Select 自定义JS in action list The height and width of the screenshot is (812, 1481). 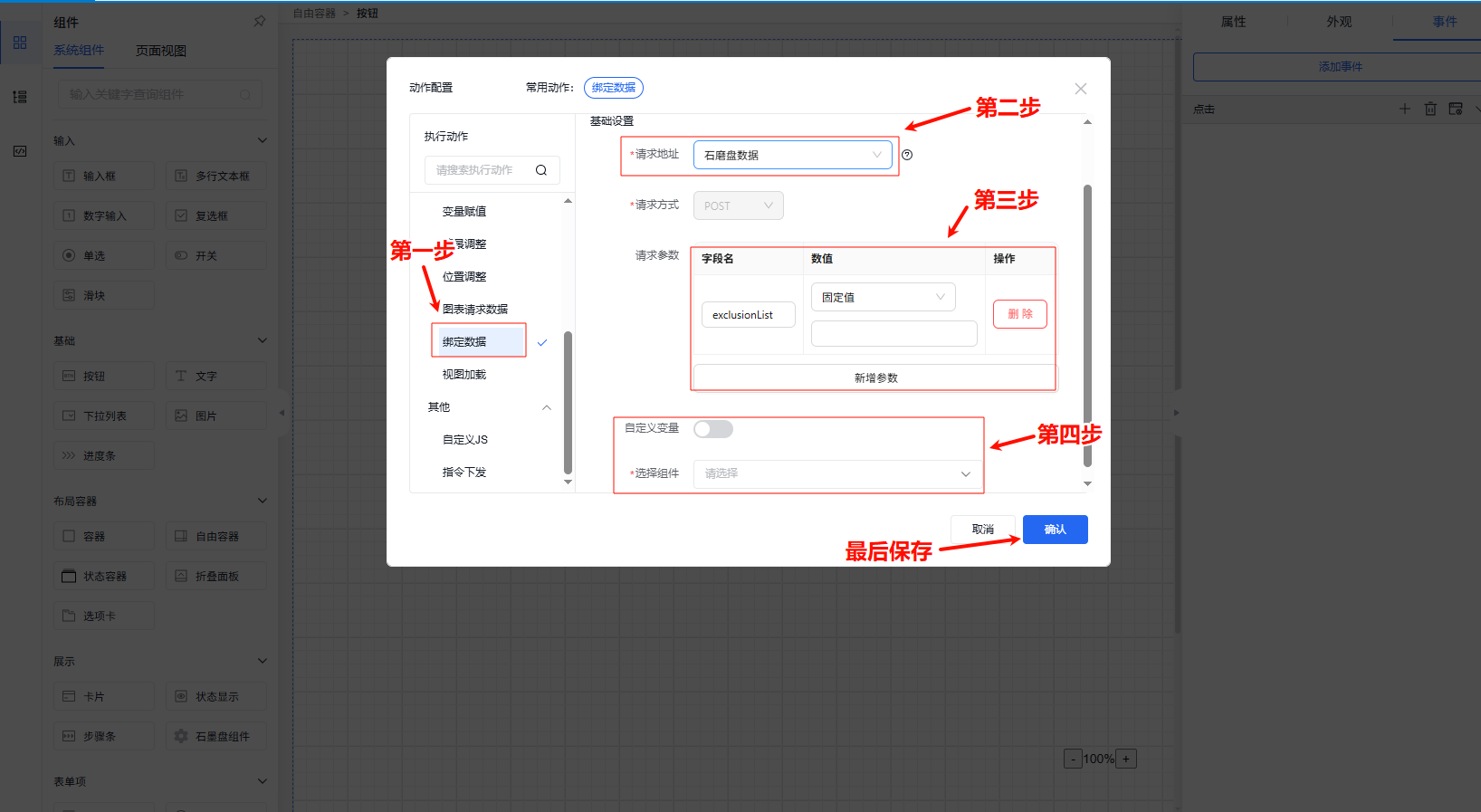click(465, 439)
